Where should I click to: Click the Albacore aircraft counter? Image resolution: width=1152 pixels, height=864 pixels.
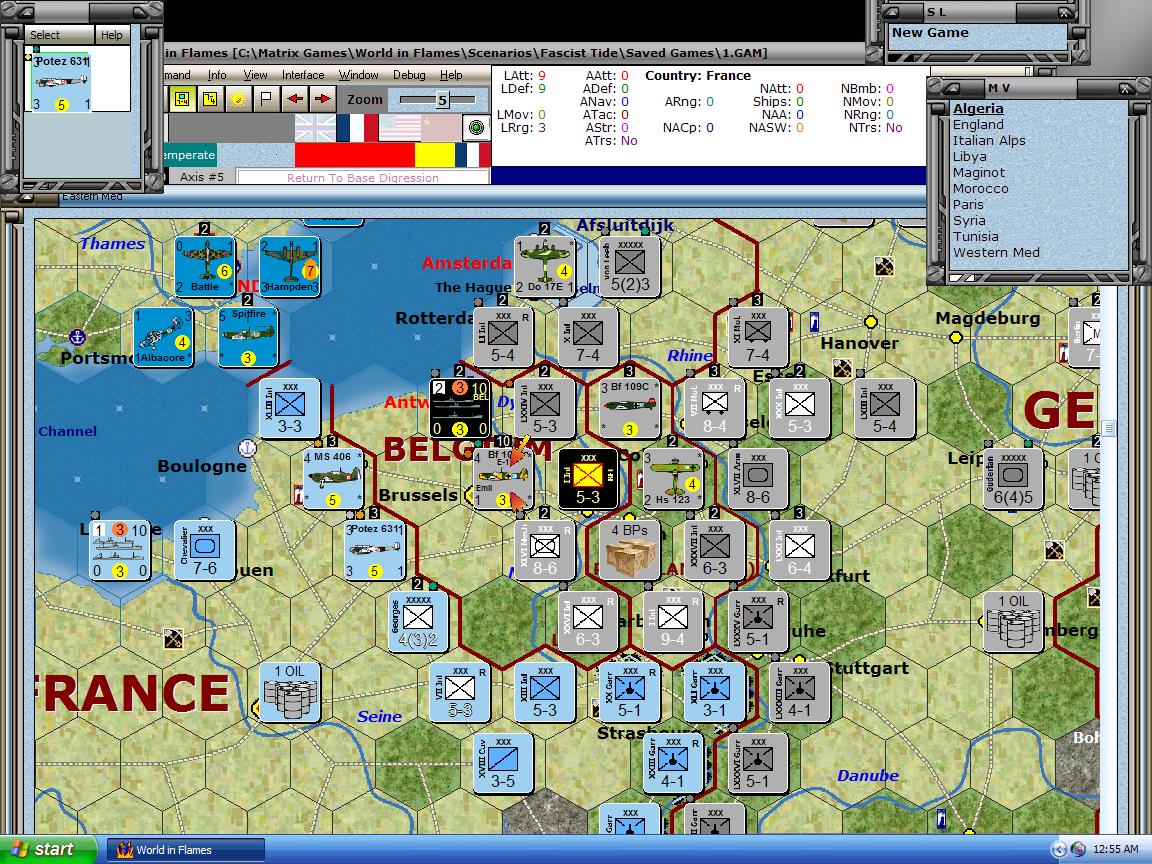click(x=163, y=336)
